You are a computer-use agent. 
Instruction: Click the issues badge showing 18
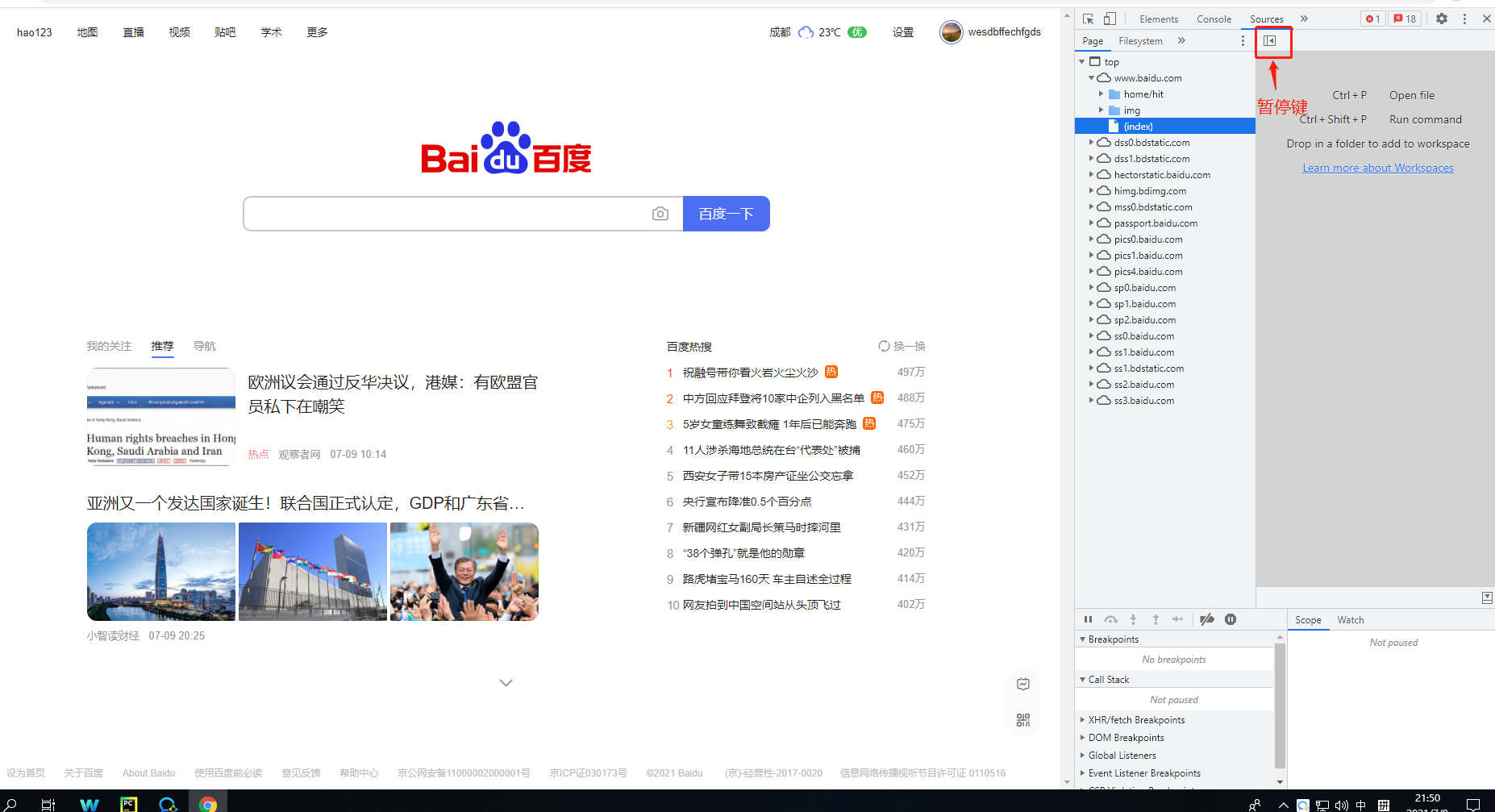(1405, 19)
